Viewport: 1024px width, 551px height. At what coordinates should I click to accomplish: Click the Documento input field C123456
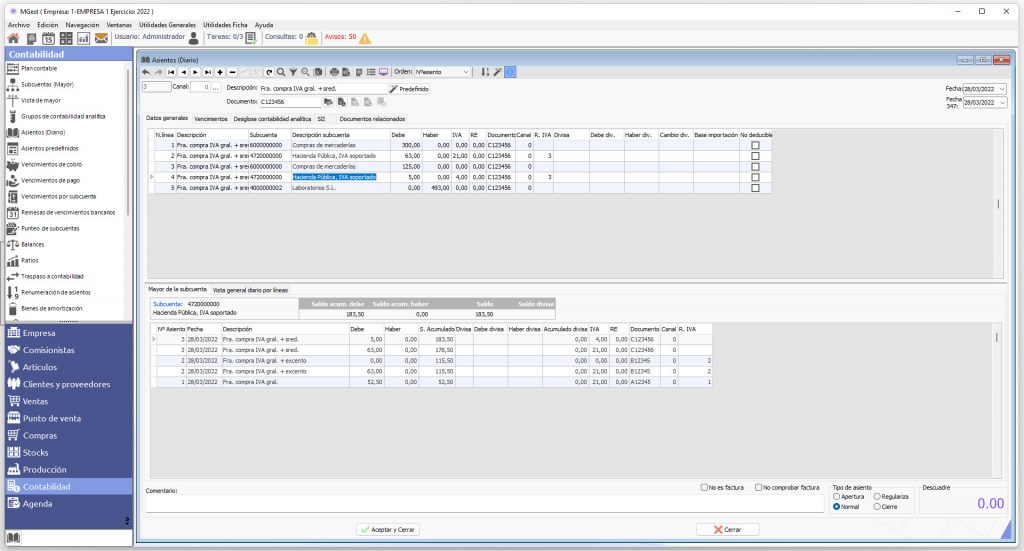[x=290, y=102]
